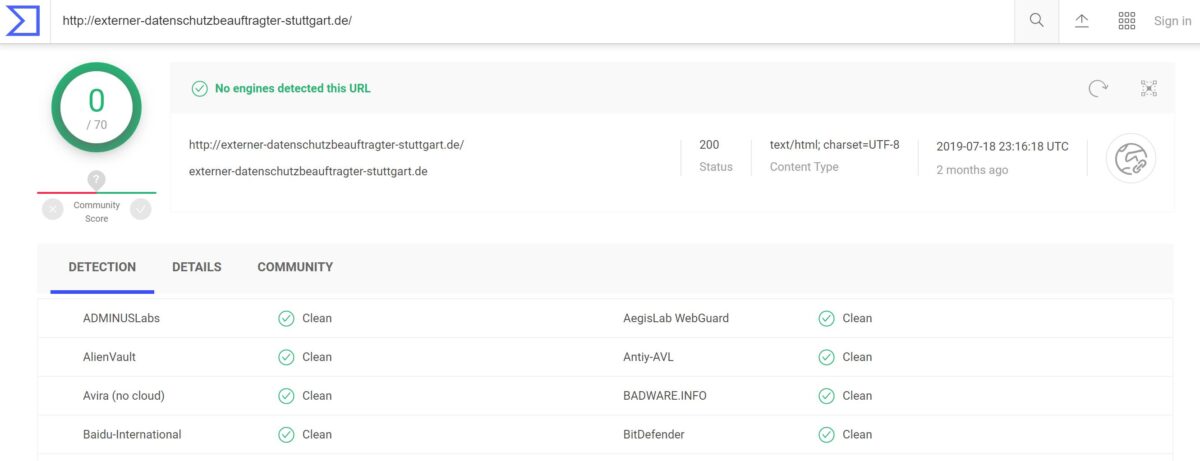Click the community score question mark
1200x461 pixels.
(96, 180)
